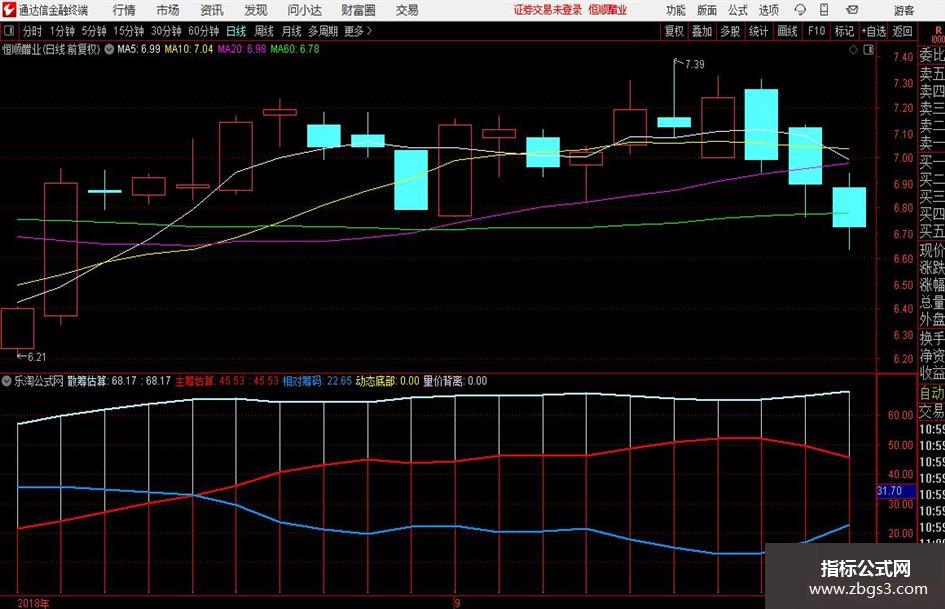Click the MA60: 6.78 indicator value
The width and height of the screenshot is (945, 609).
point(295,49)
